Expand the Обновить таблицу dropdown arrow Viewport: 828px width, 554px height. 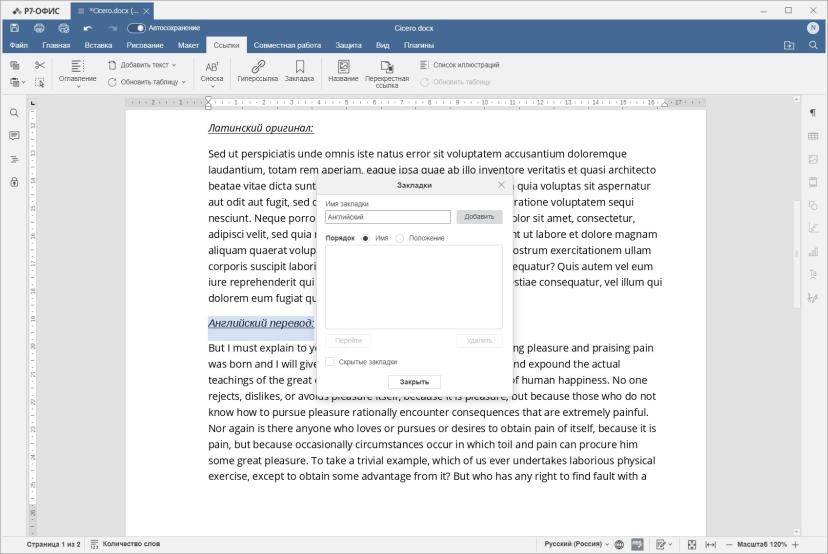coord(184,82)
